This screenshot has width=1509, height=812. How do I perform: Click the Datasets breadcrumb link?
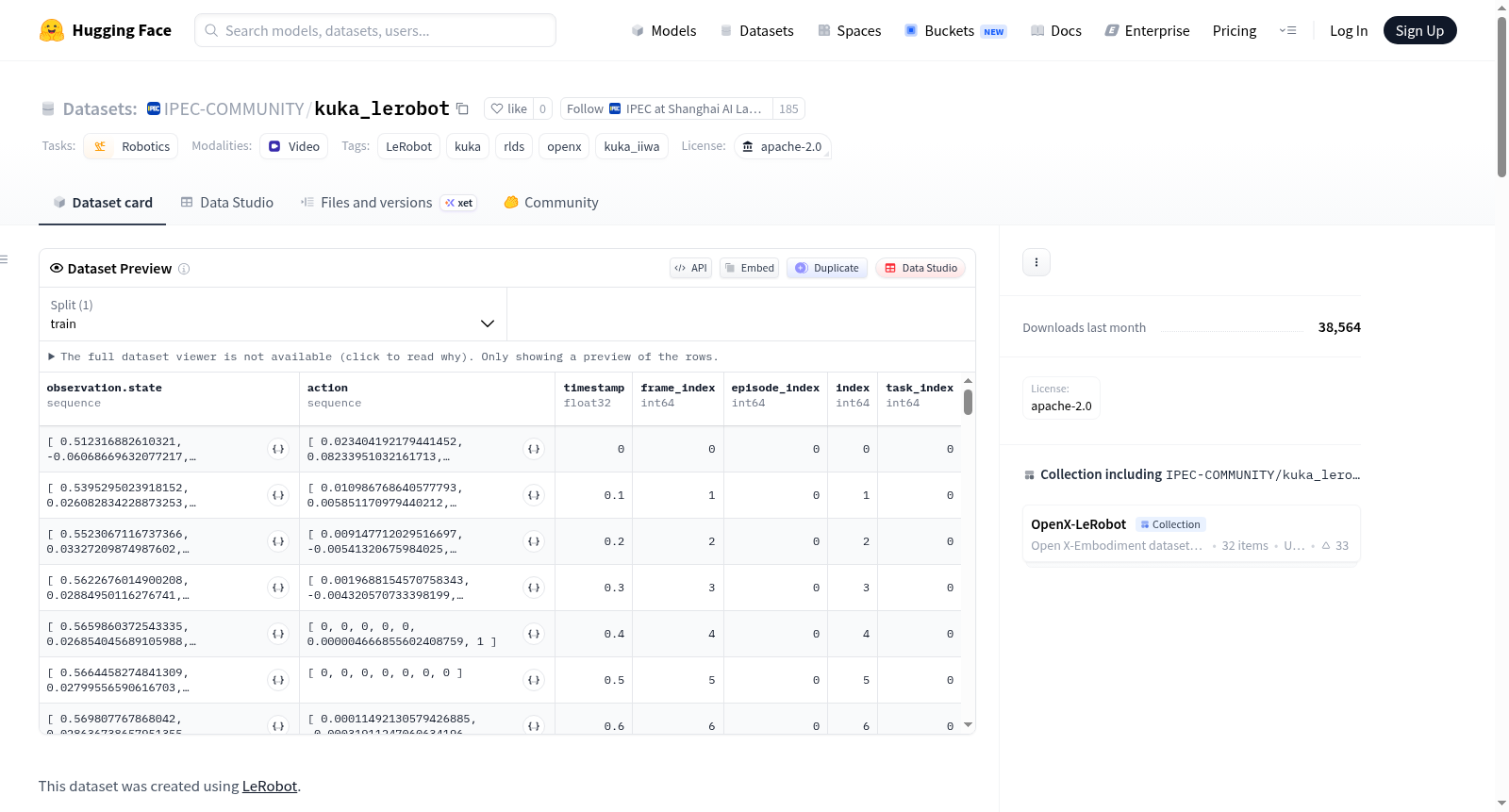[x=100, y=108]
